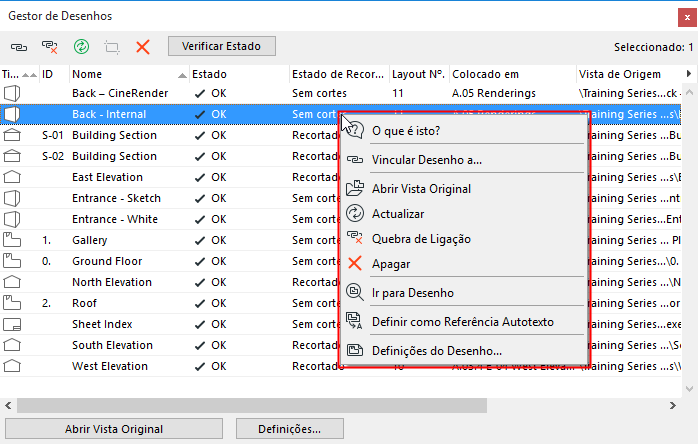
Task: Click the Back – CineRender row type icon
Action: (x=12, y=93)
